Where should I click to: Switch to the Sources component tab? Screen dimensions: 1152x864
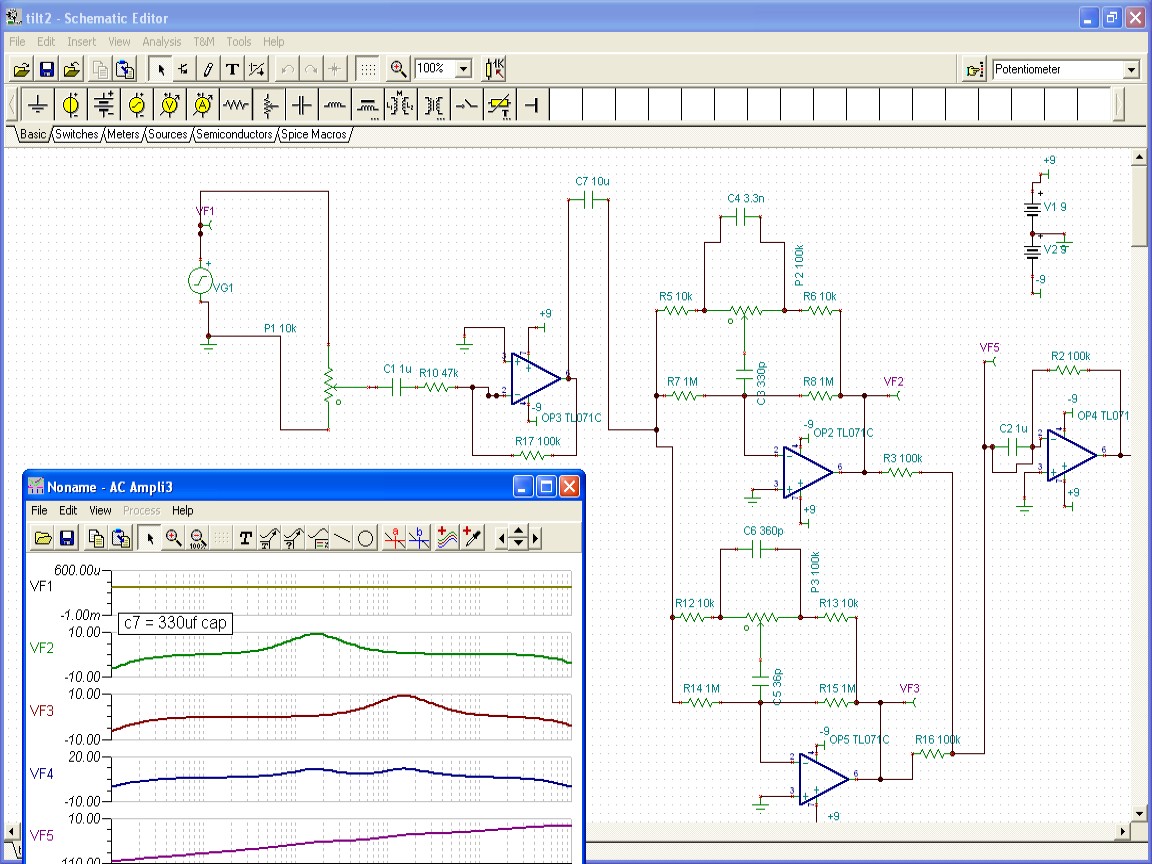point(168,134)
